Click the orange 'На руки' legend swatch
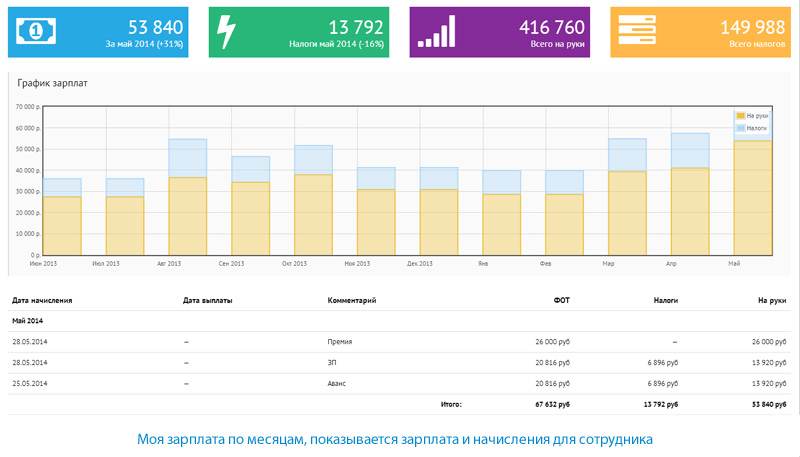This screenshot has width=800, height=457. tap(740, 116)
